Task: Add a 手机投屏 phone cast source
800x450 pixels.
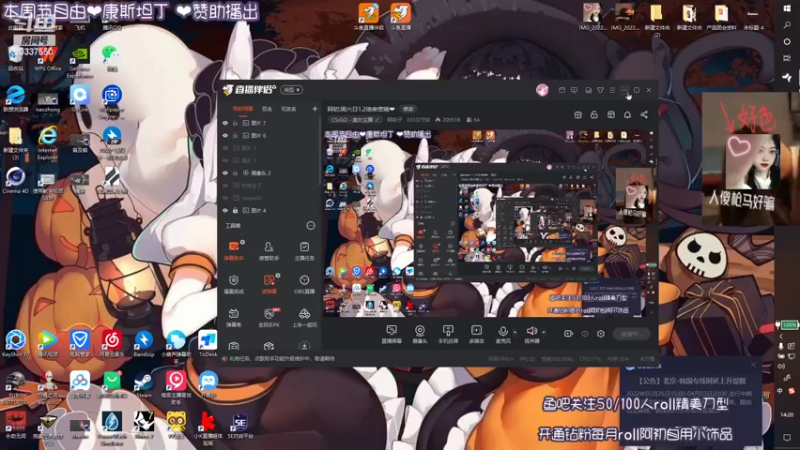Action: 448,334
